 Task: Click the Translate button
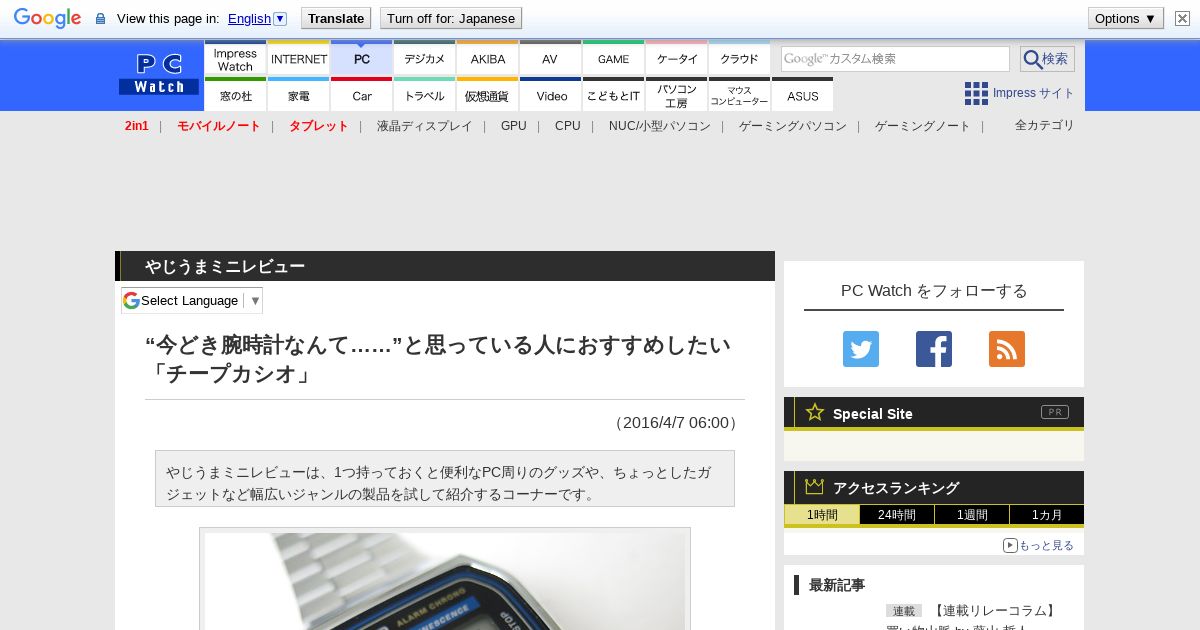click(x=335, y=18)
